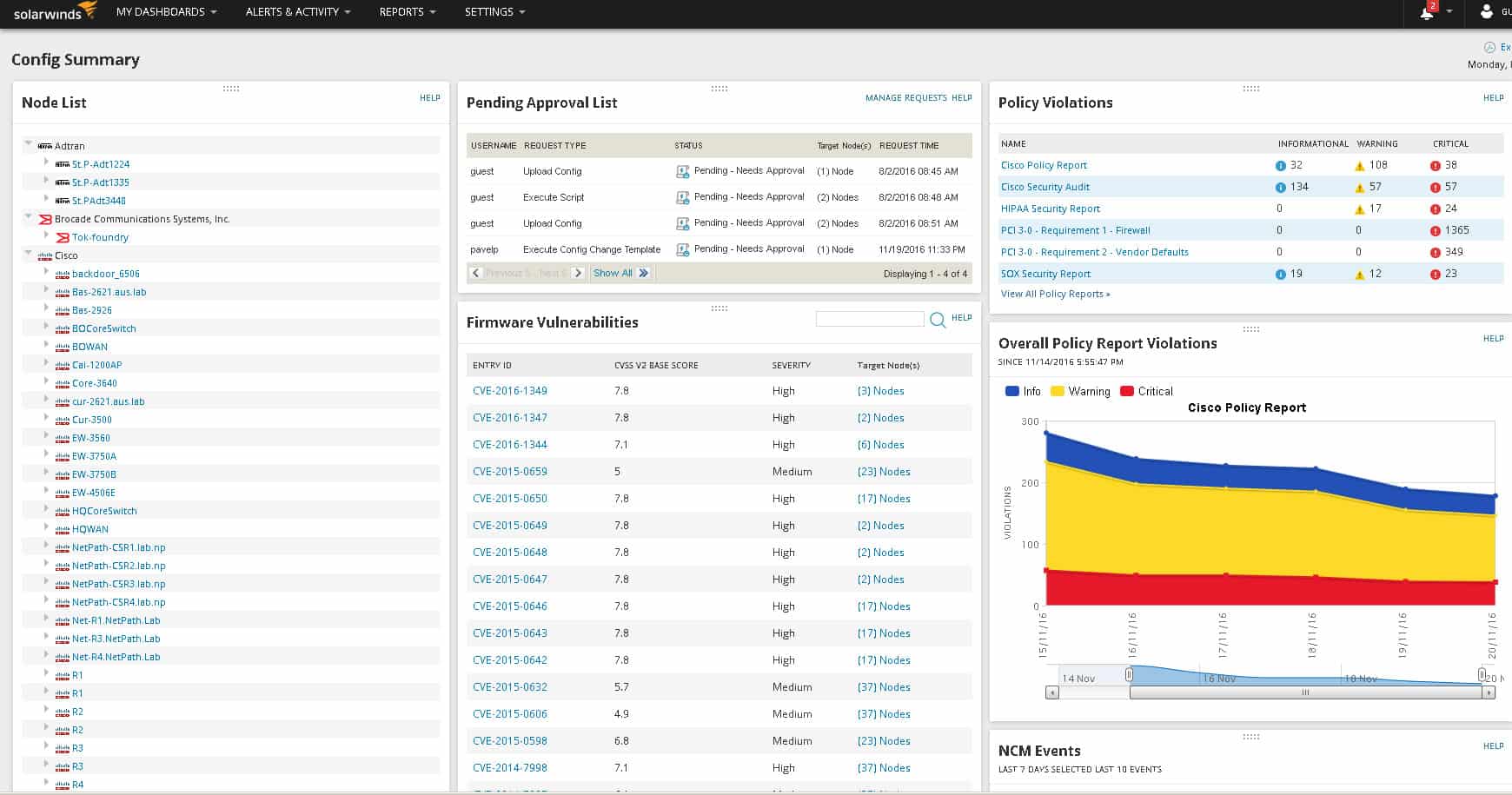Click the Cisco icon beside HQCoreSwitch
Viewport: 1512px width, 795px height.
[63, 511]
